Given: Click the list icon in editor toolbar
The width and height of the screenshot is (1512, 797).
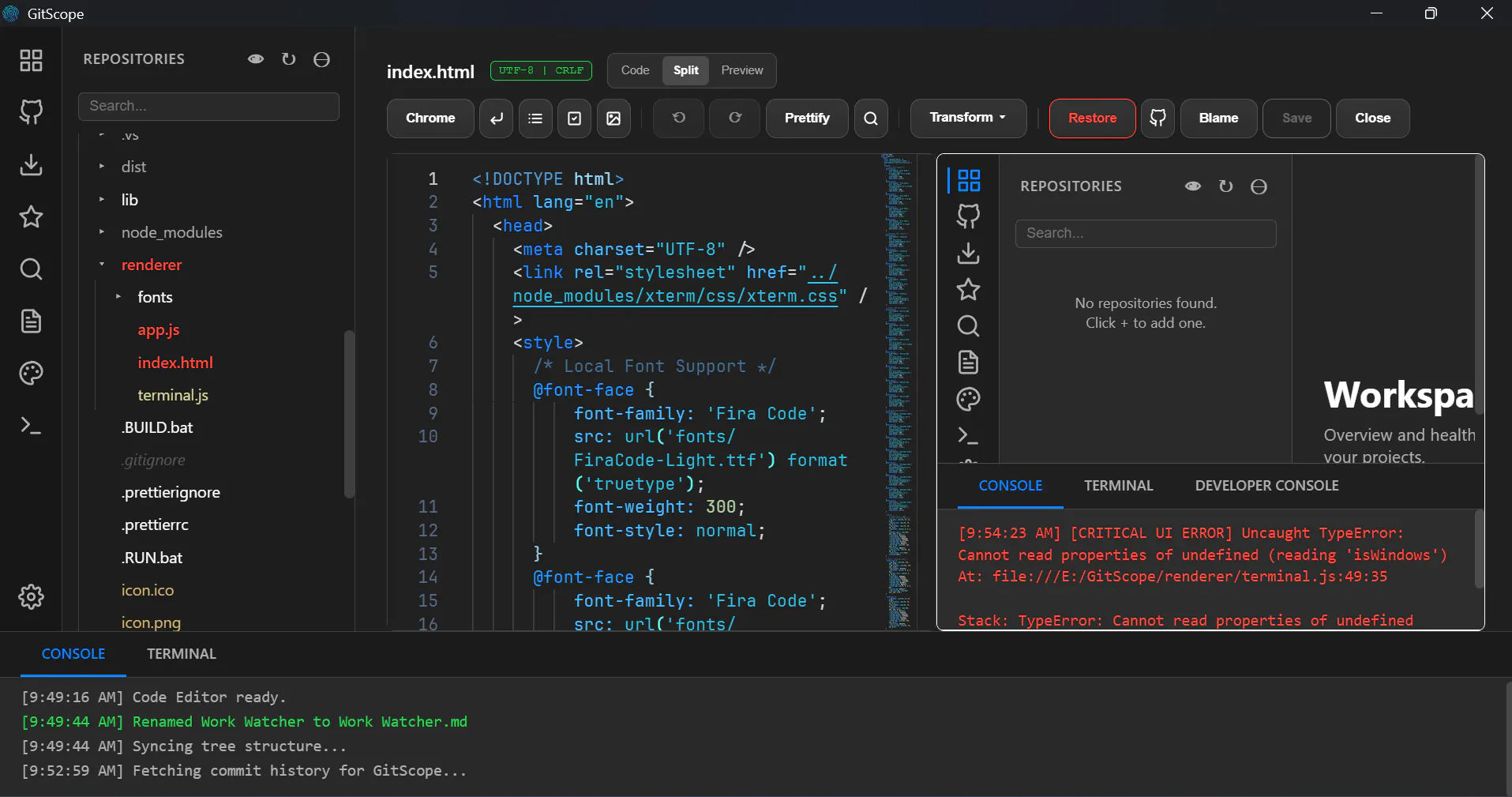Looking at the screenshot, I should tap(535, 118).
